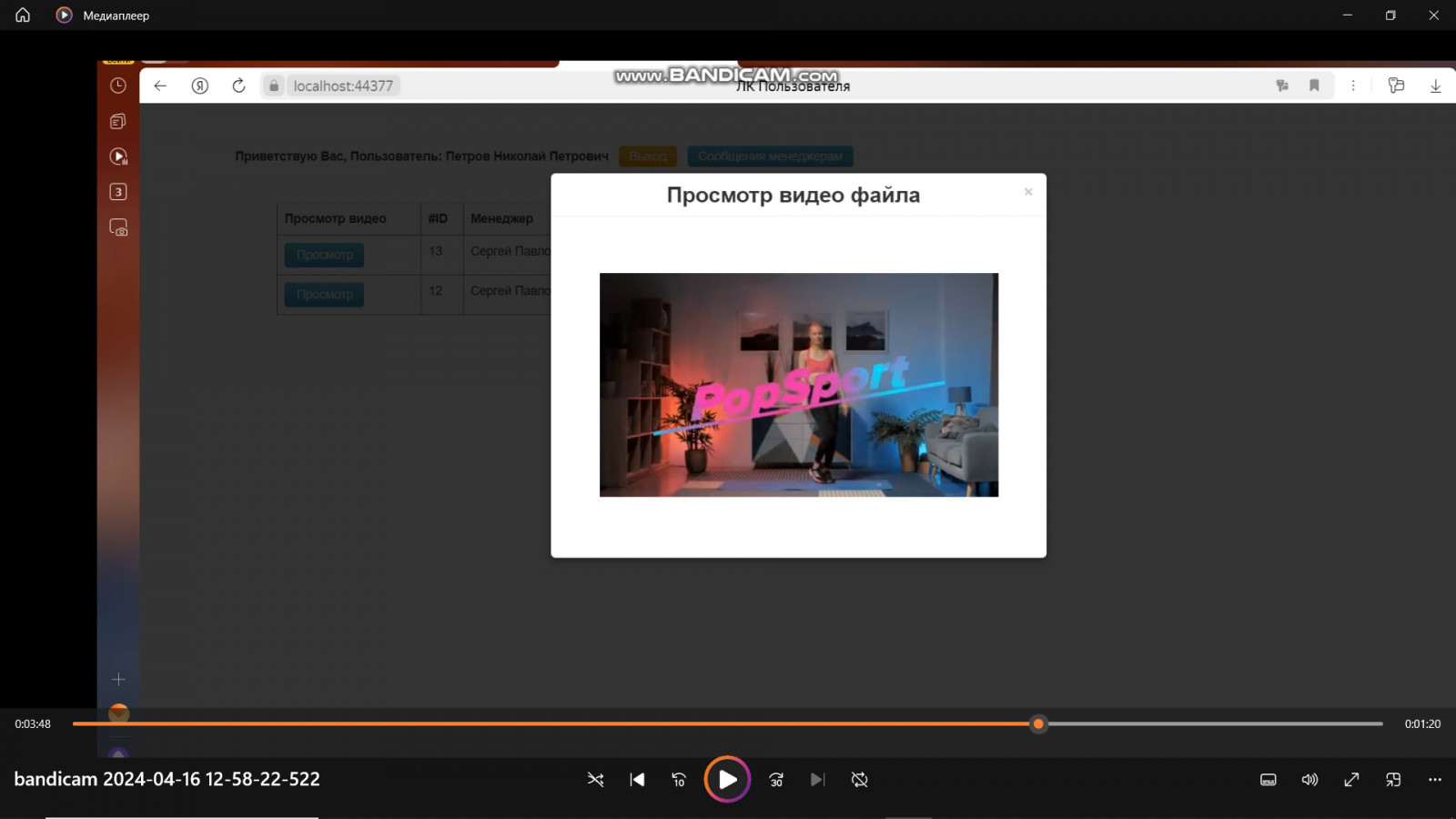Screen dimensions: 1456x819
Task: Skip forward 30 seconds
Action: (x=776, y=780)
